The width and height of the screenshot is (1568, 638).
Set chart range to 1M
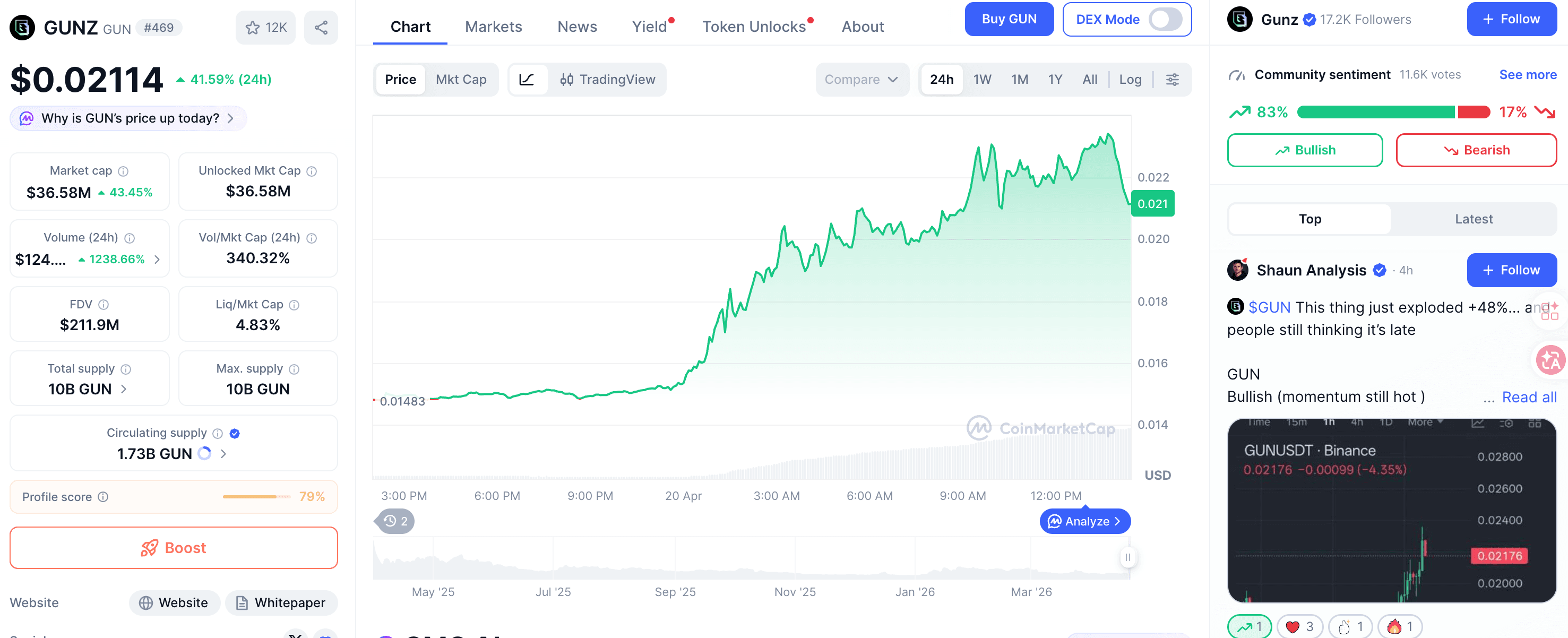point(1020,80)
